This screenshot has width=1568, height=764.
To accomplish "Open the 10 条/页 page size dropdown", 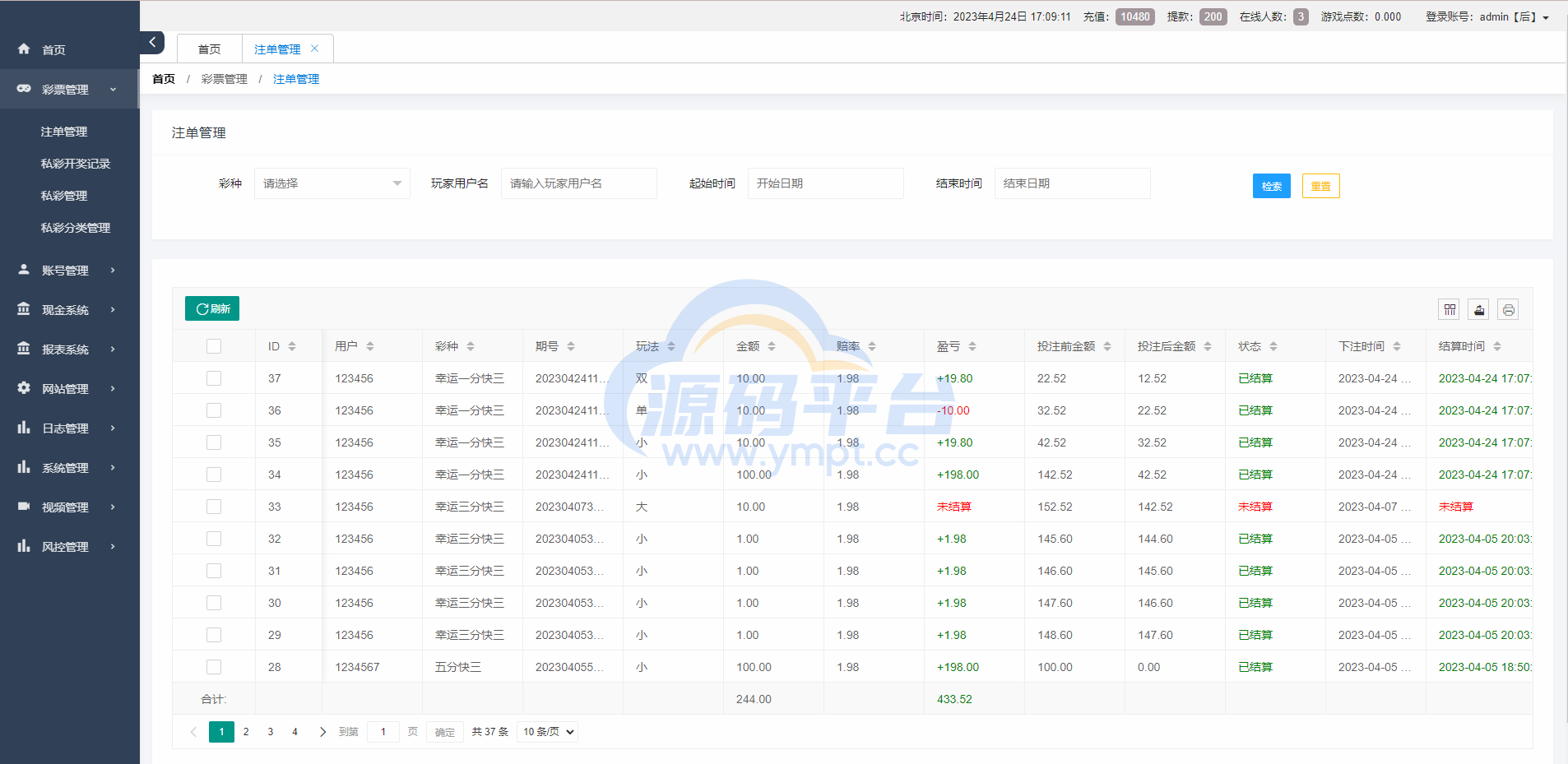I will [x=547, y=732].
